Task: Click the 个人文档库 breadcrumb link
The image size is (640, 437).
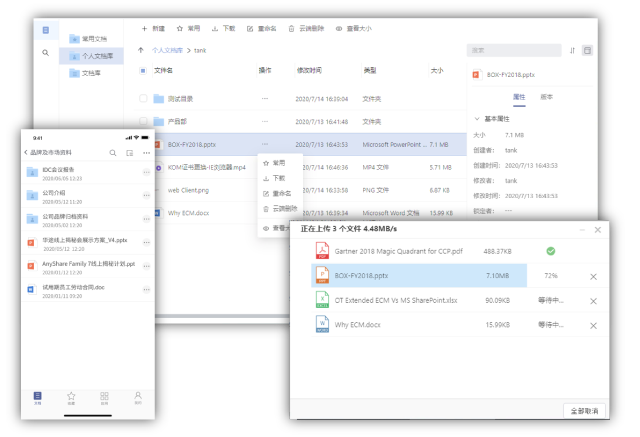Action: 167,50
